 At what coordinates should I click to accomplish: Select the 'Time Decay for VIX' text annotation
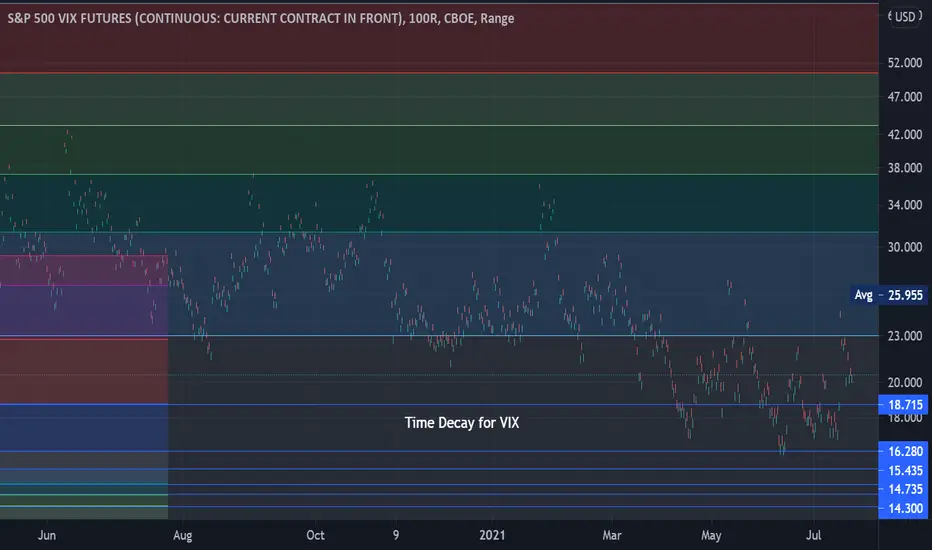(462, 423)
